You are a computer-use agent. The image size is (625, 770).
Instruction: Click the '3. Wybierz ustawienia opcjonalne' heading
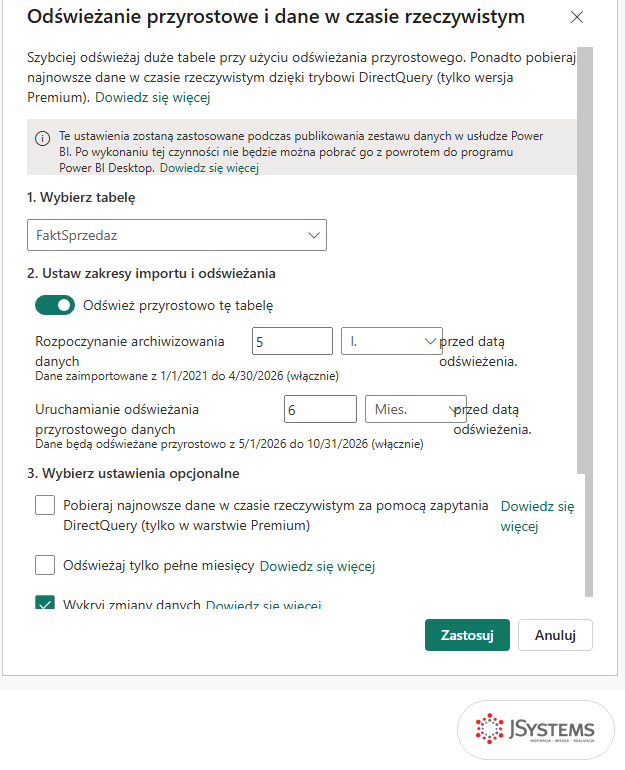click(x=133, y=473)
